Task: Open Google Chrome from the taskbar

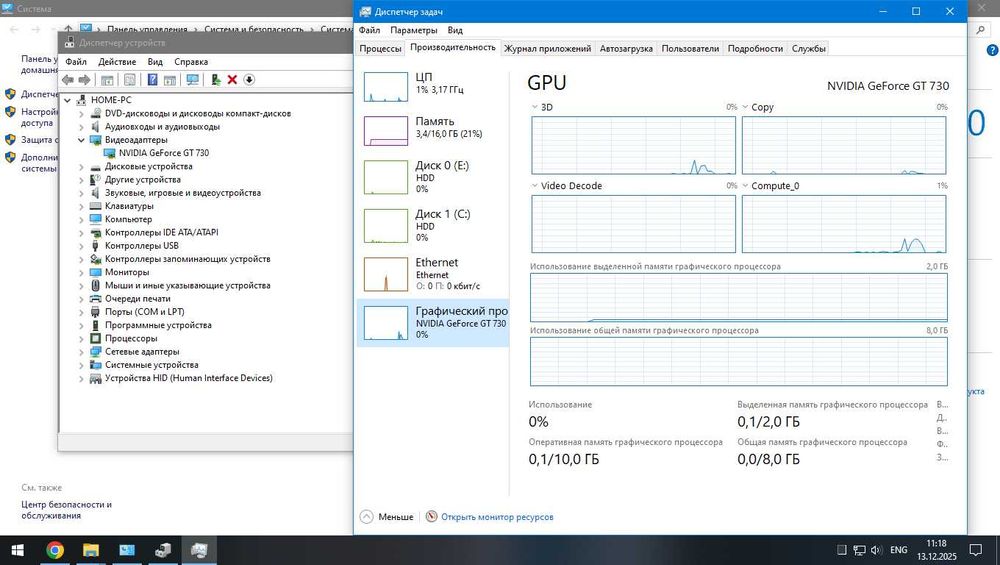Action: (x=55, y=550)
